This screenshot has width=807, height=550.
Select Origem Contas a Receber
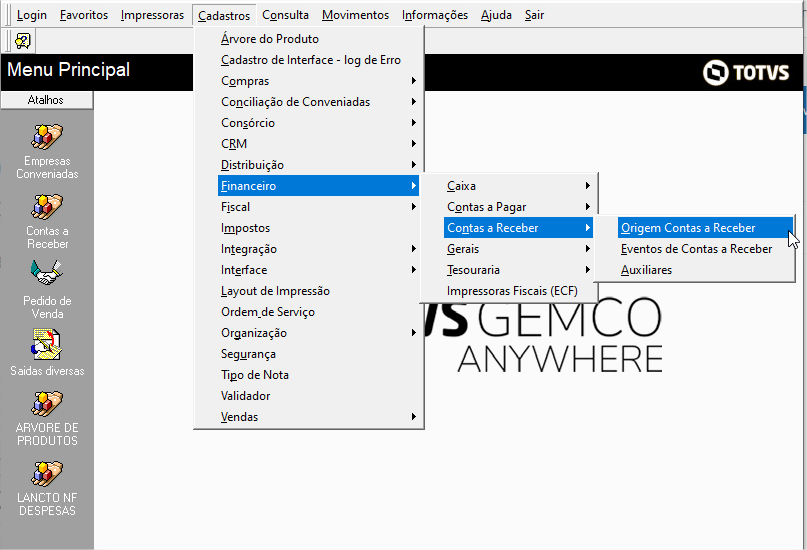pos(705,228)
